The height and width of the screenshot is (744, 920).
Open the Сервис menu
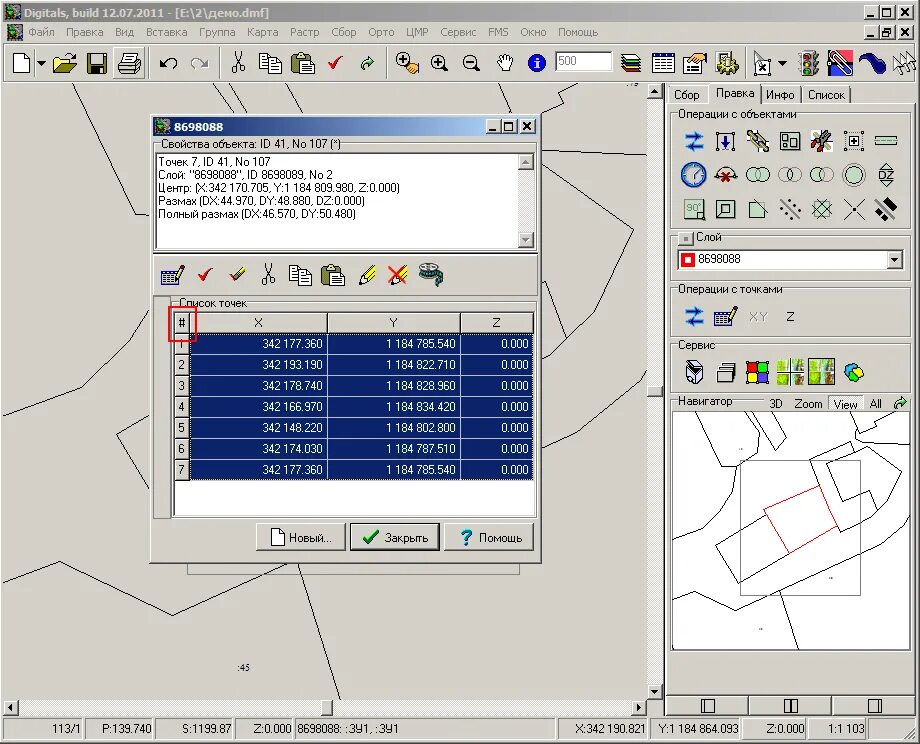(458, 32)
